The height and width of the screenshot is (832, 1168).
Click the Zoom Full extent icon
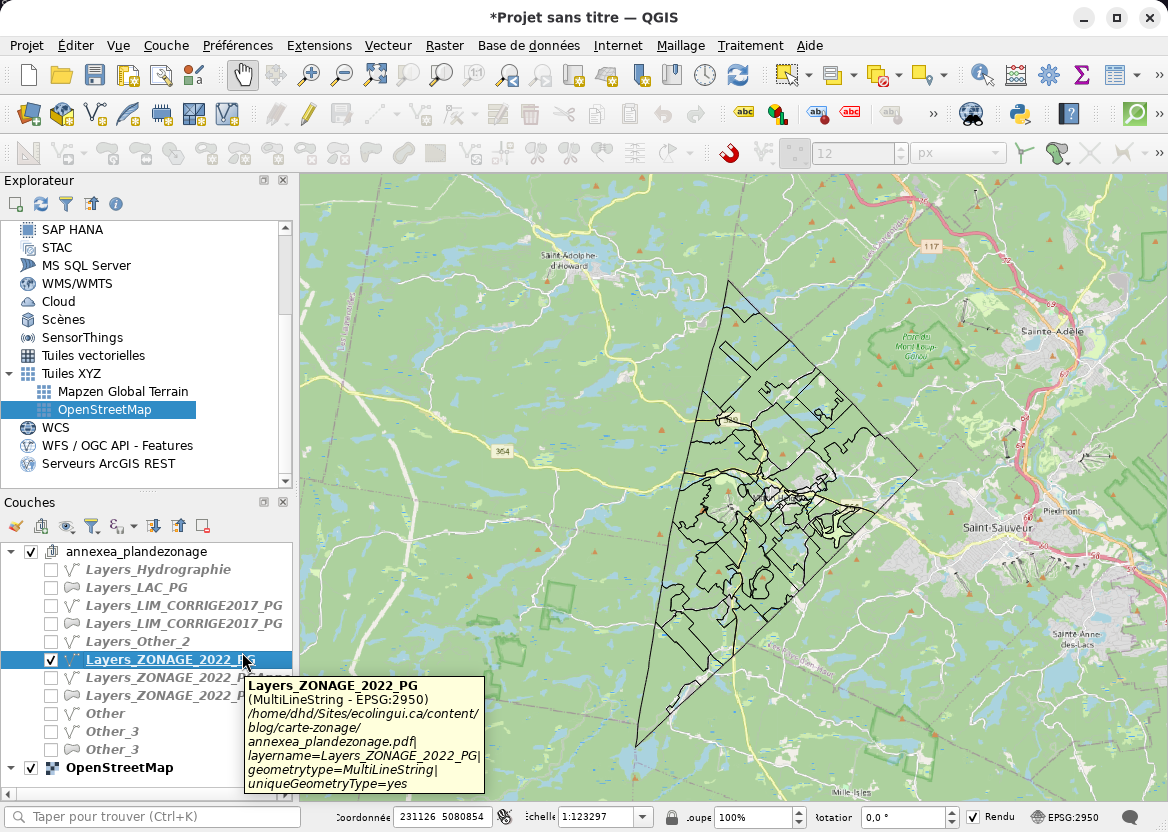click(x=375, y=75)
